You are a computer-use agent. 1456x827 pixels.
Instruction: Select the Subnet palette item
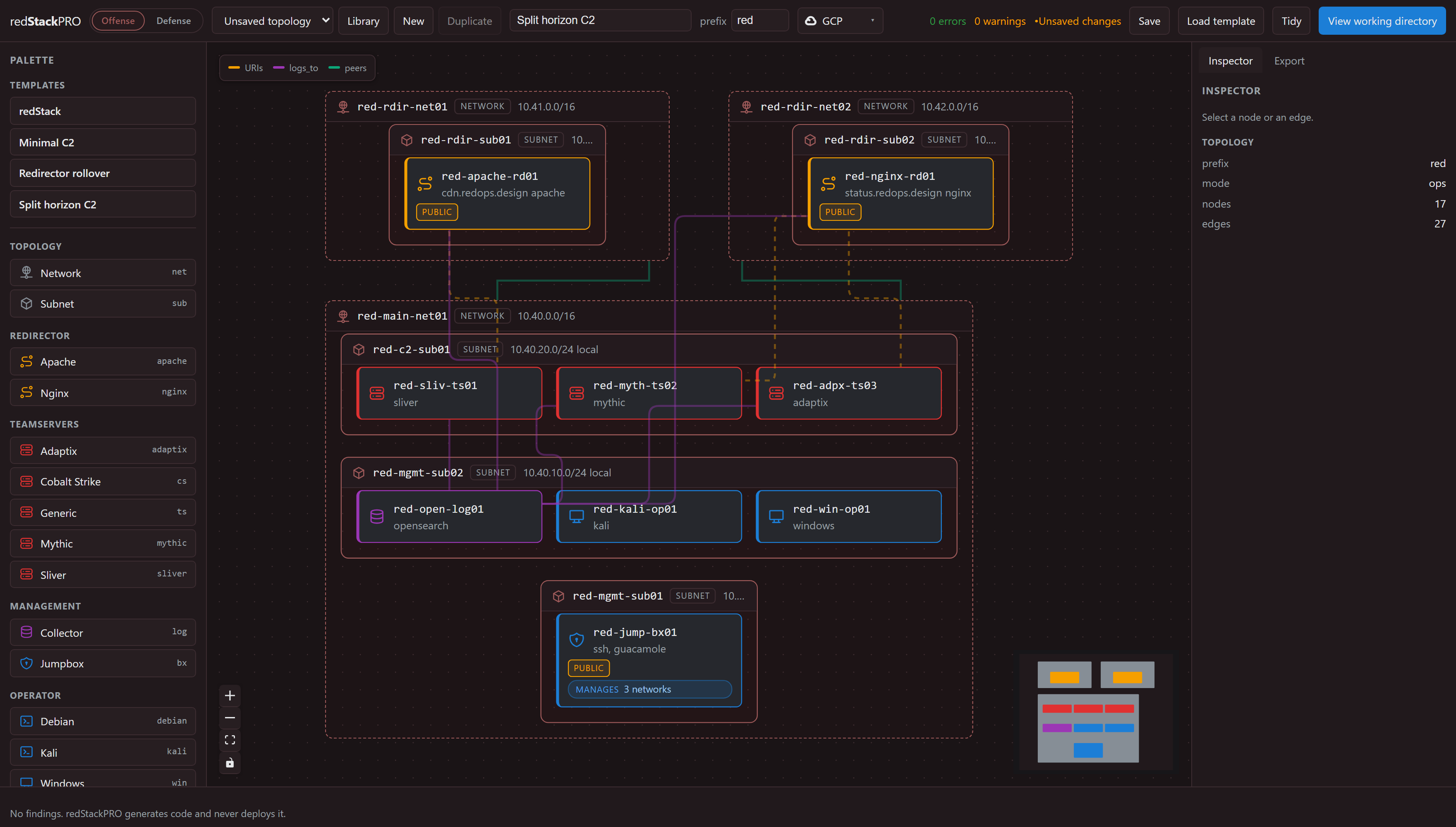(x=103, y=304)
